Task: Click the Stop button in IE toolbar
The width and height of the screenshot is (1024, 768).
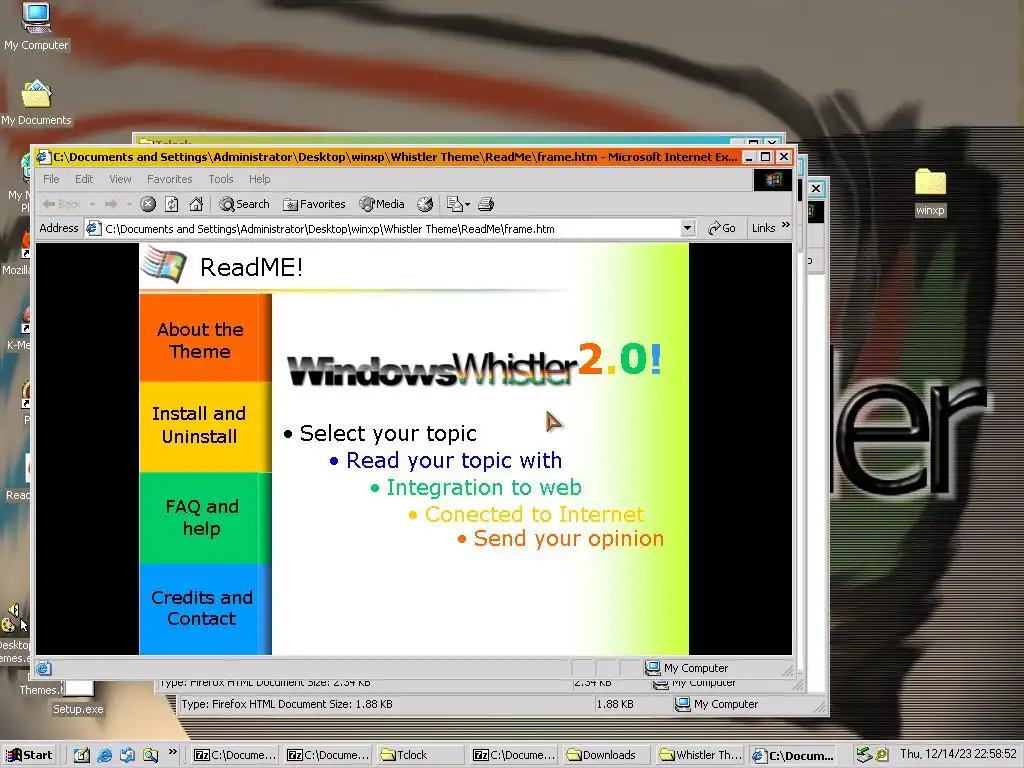Action: 148,204
